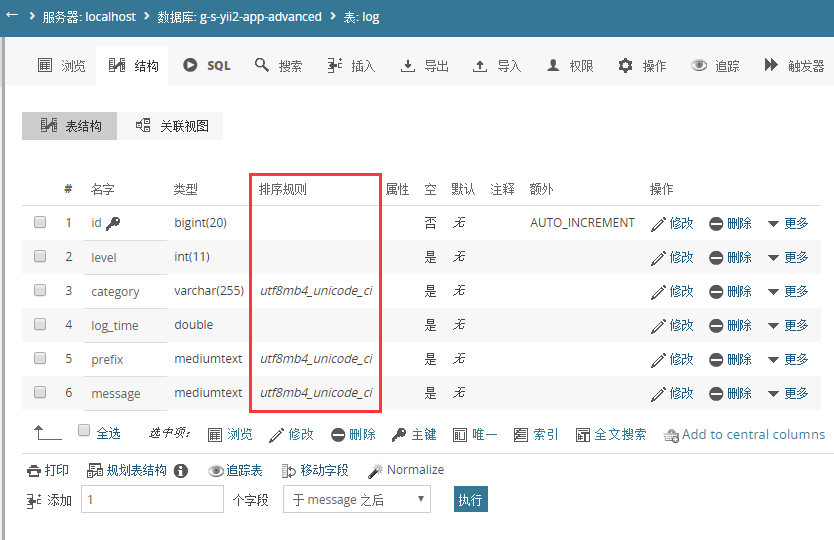
Task: Click the number of columns input field
Action: click(x=152, y=499)
